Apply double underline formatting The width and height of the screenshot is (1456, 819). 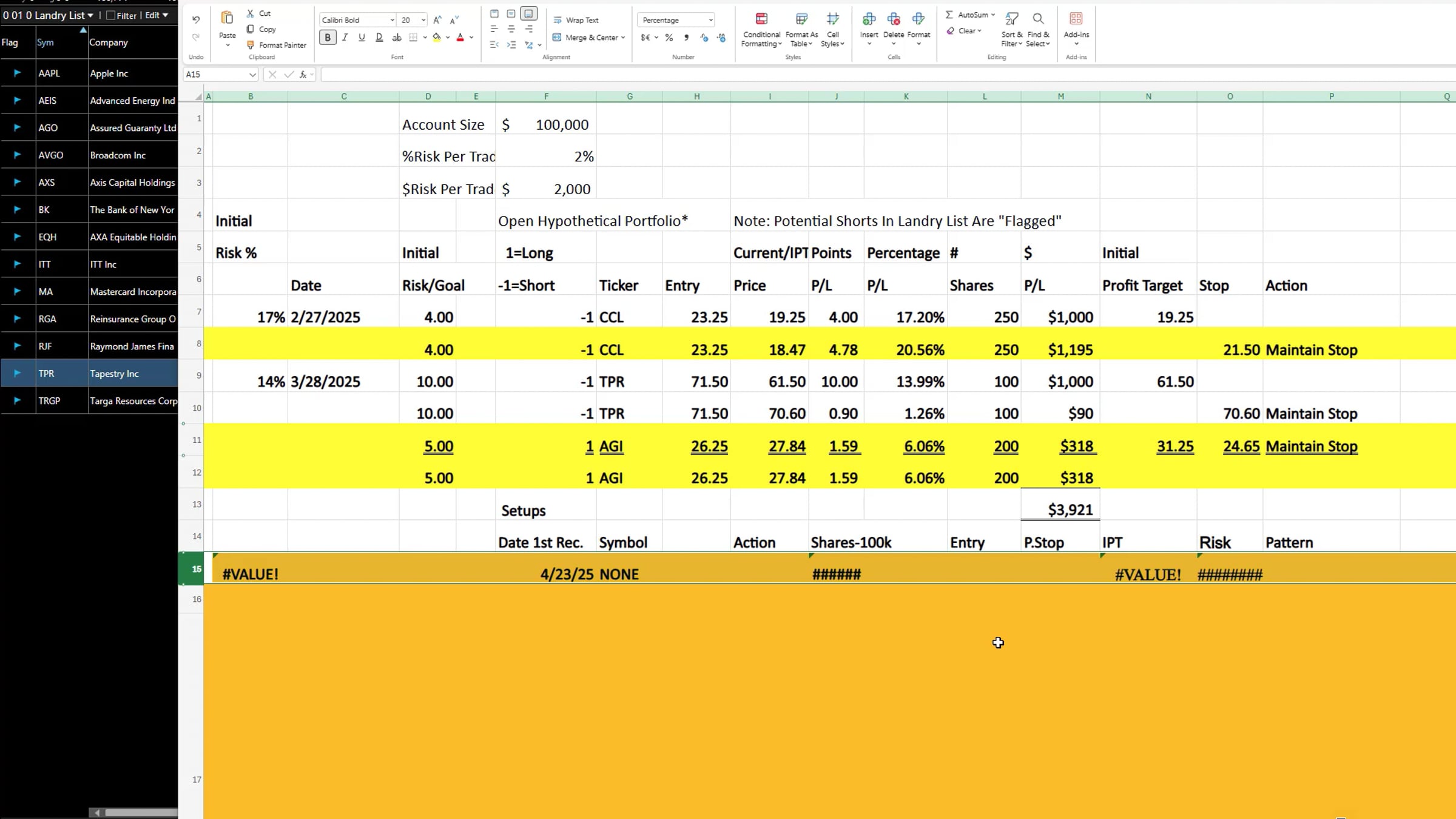pos(379,38)
